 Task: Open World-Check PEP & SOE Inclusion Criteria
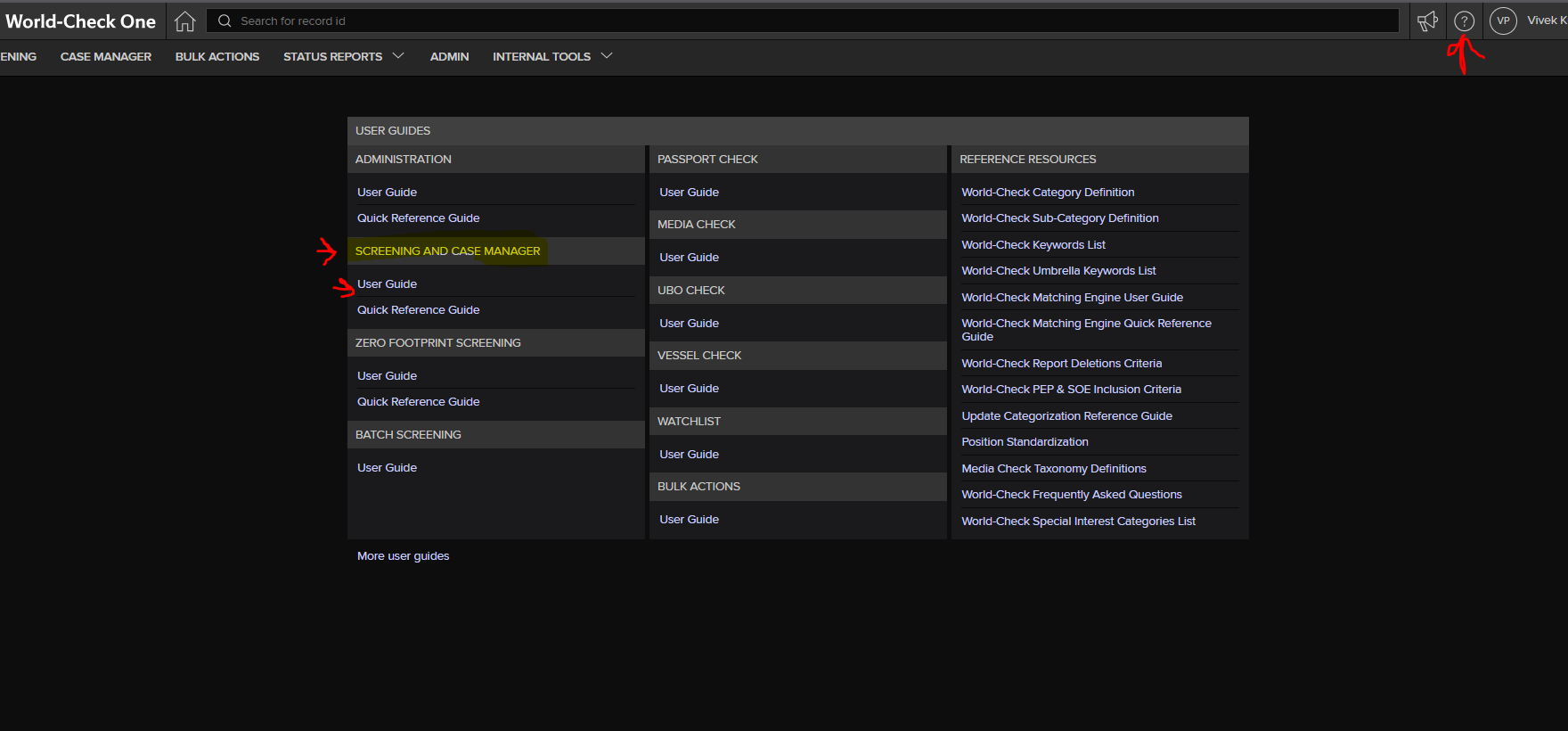click(1071, 390)
